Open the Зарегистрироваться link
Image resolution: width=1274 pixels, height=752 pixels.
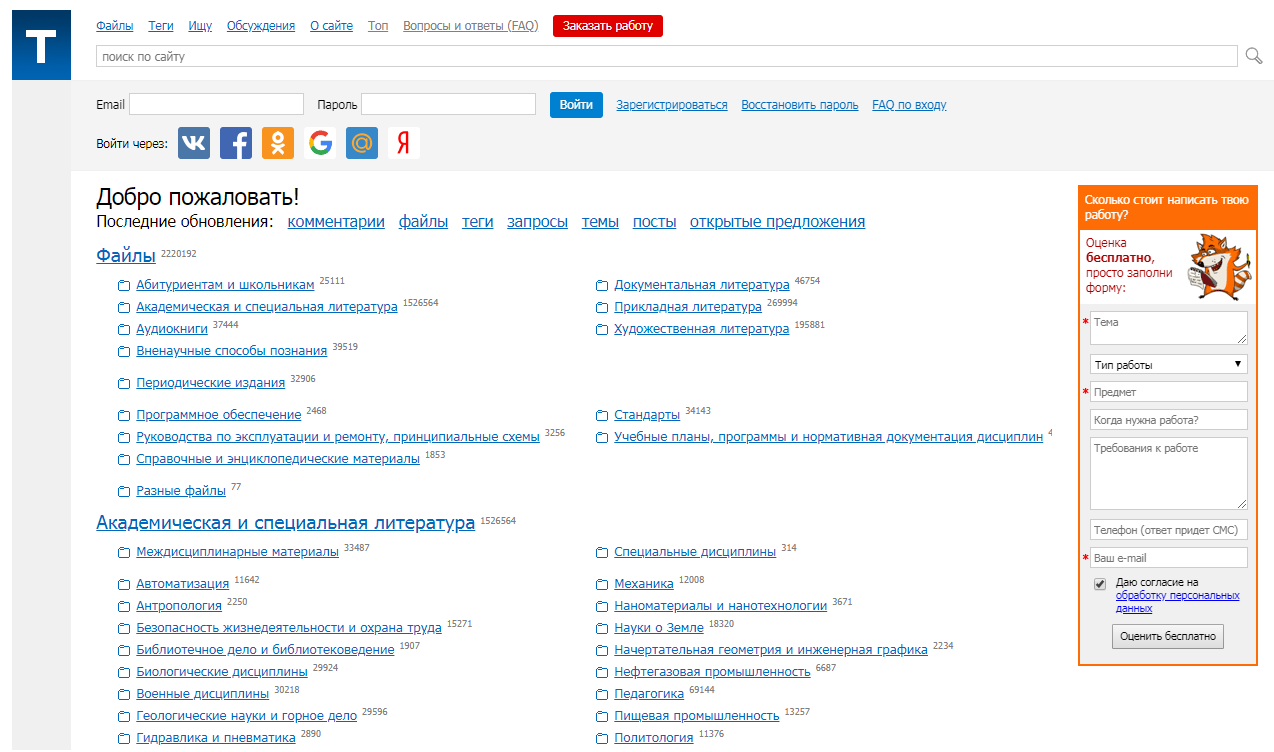pos(671,105)
